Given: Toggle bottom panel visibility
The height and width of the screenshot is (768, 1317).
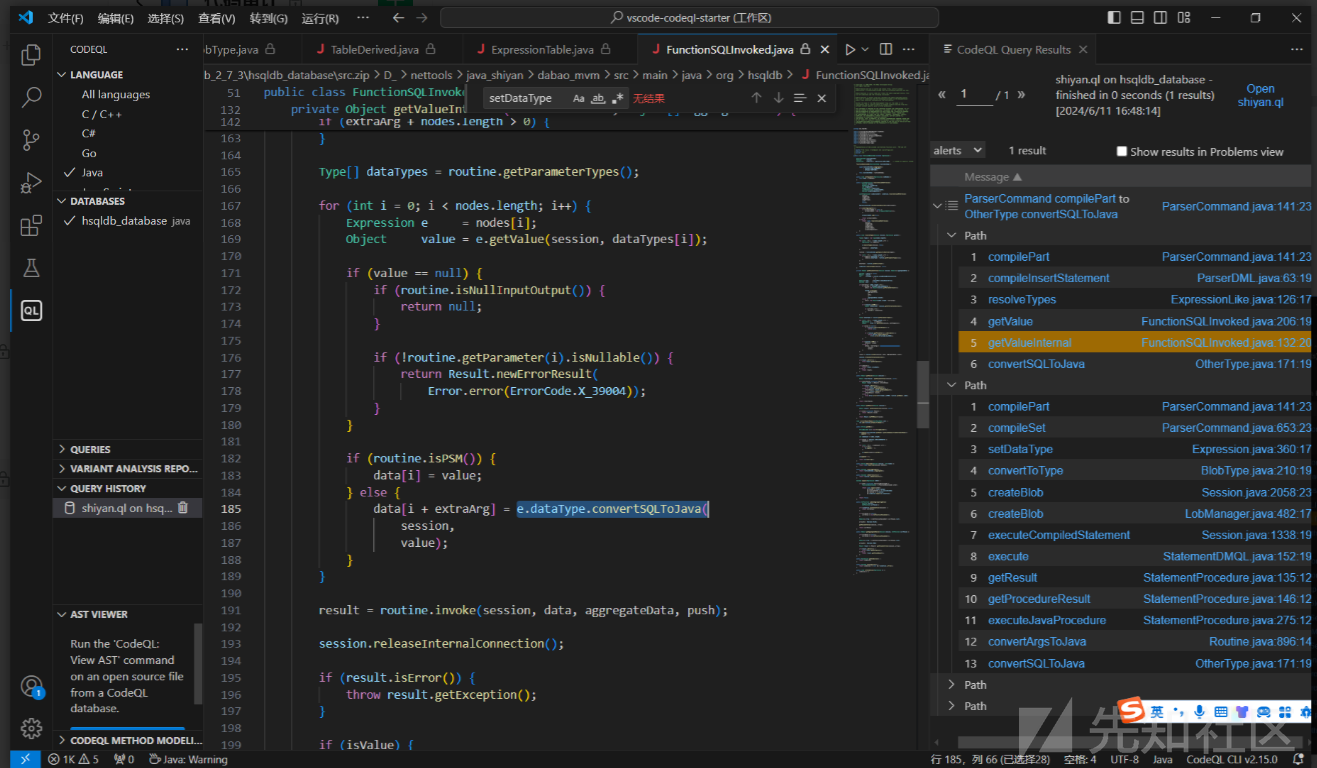Looking at the screenshot, I should point(1139,18).
